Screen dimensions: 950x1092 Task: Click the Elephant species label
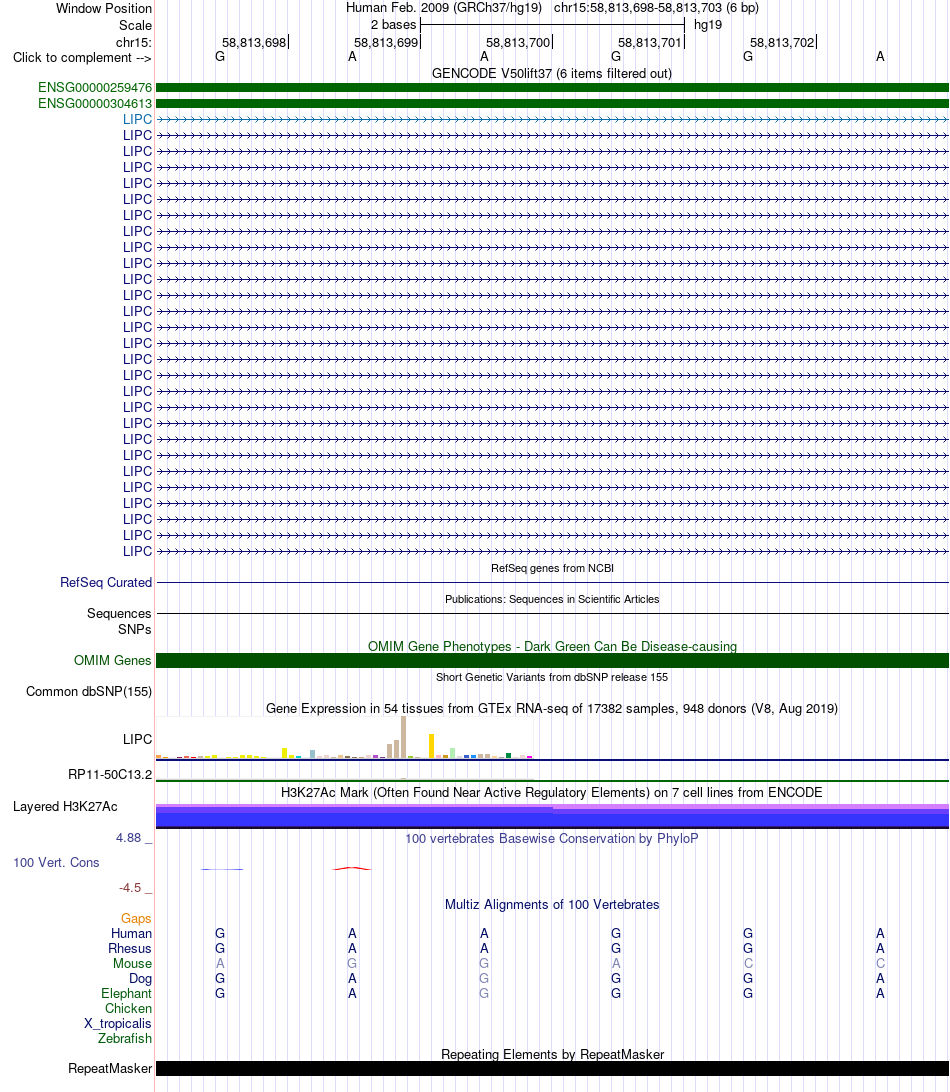click(126, 994)
